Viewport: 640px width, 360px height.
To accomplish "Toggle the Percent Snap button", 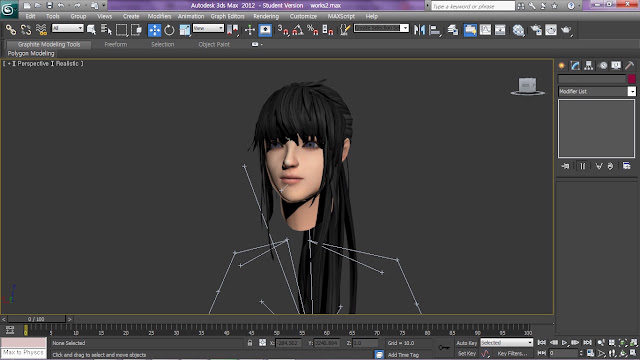I will pos(313,30).
